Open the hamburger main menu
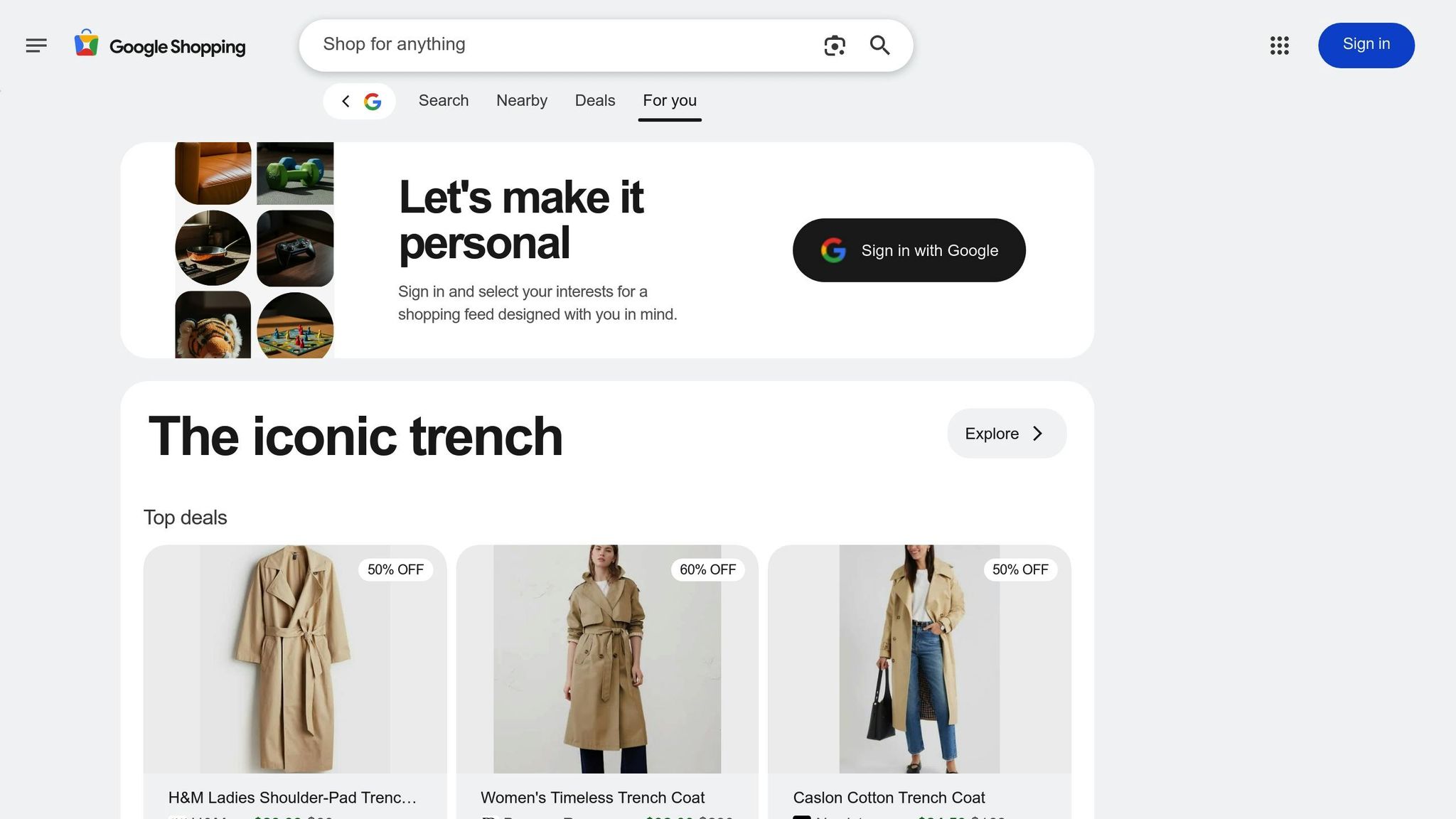The width and height of the screenshot is (1456, 819). click(36, 45)
